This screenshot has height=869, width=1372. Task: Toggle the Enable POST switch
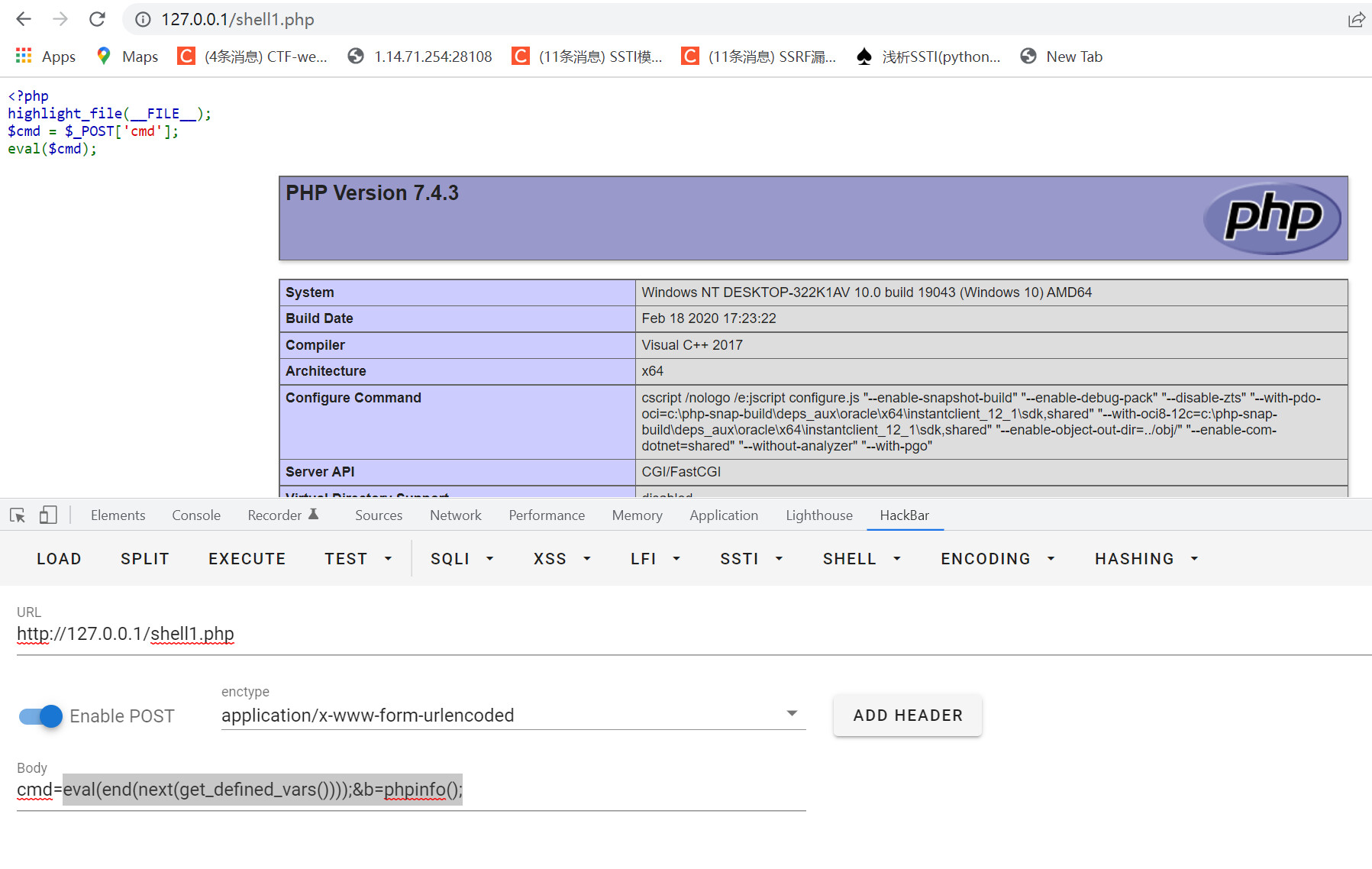tap(41, 716)
